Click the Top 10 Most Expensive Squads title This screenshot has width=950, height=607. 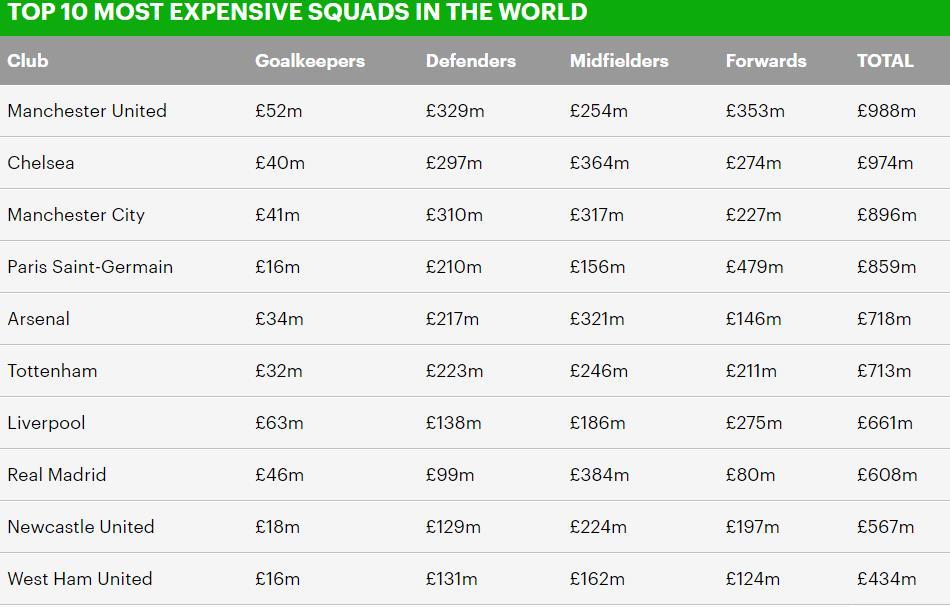[x=297, y=12]
